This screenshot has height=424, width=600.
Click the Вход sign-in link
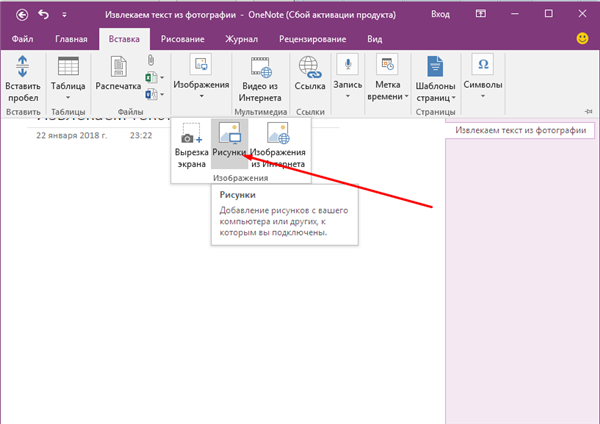pyautogui.click(x=440, y=15)
